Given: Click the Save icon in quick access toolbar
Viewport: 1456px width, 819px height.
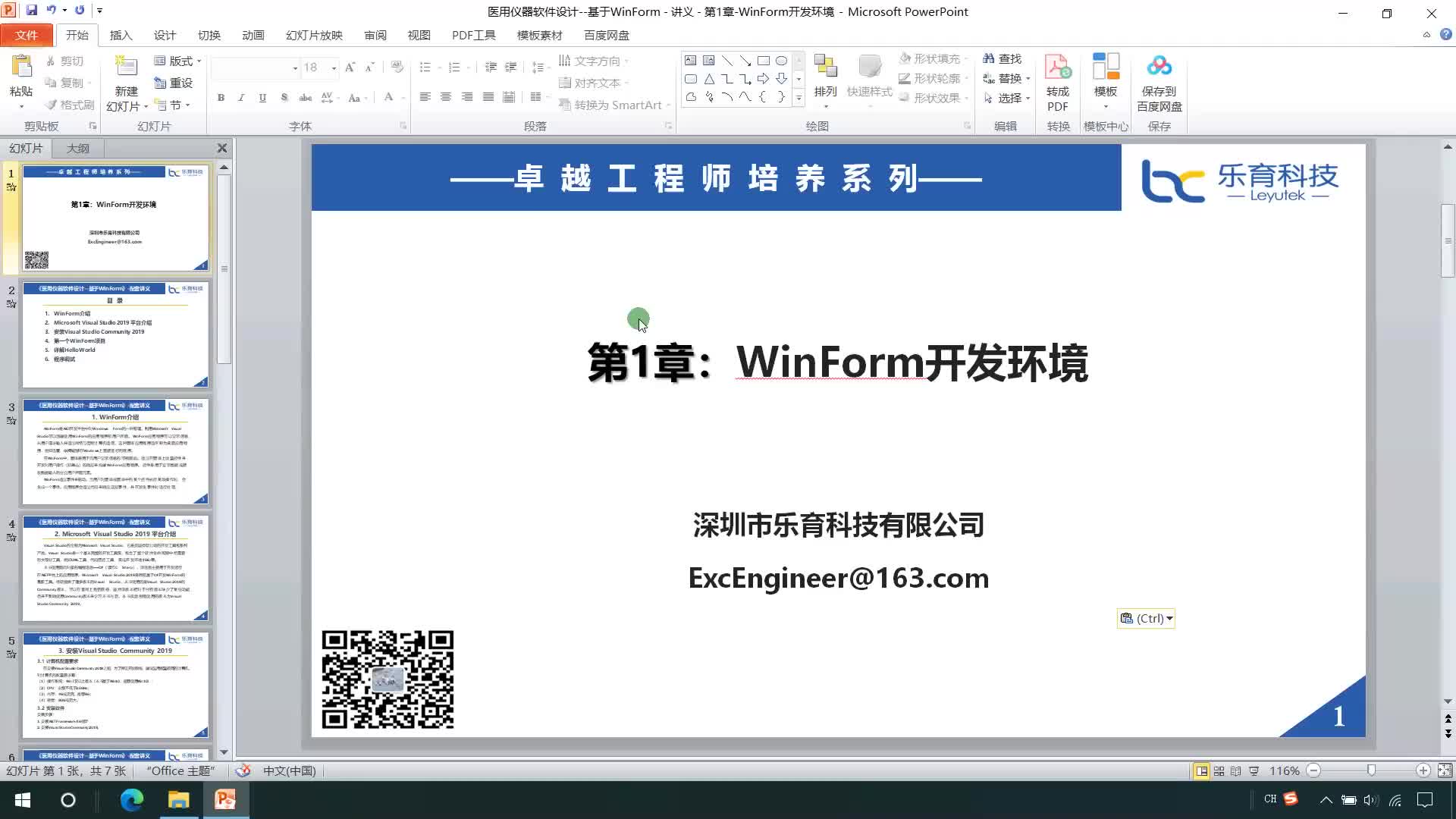Looking at the screenshot, I should pyautogui.click(x=32, y=11).
